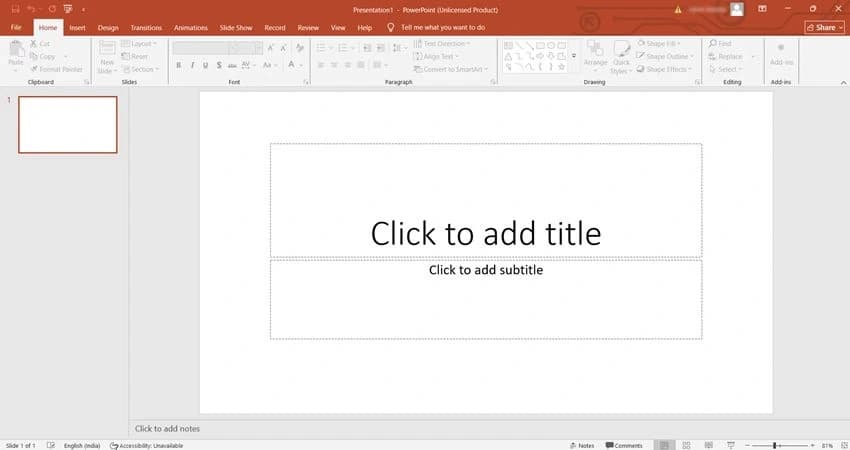The image size is (850, 450).
Task: Click the zoom slider handle
Action: click(x=775, y=445)
